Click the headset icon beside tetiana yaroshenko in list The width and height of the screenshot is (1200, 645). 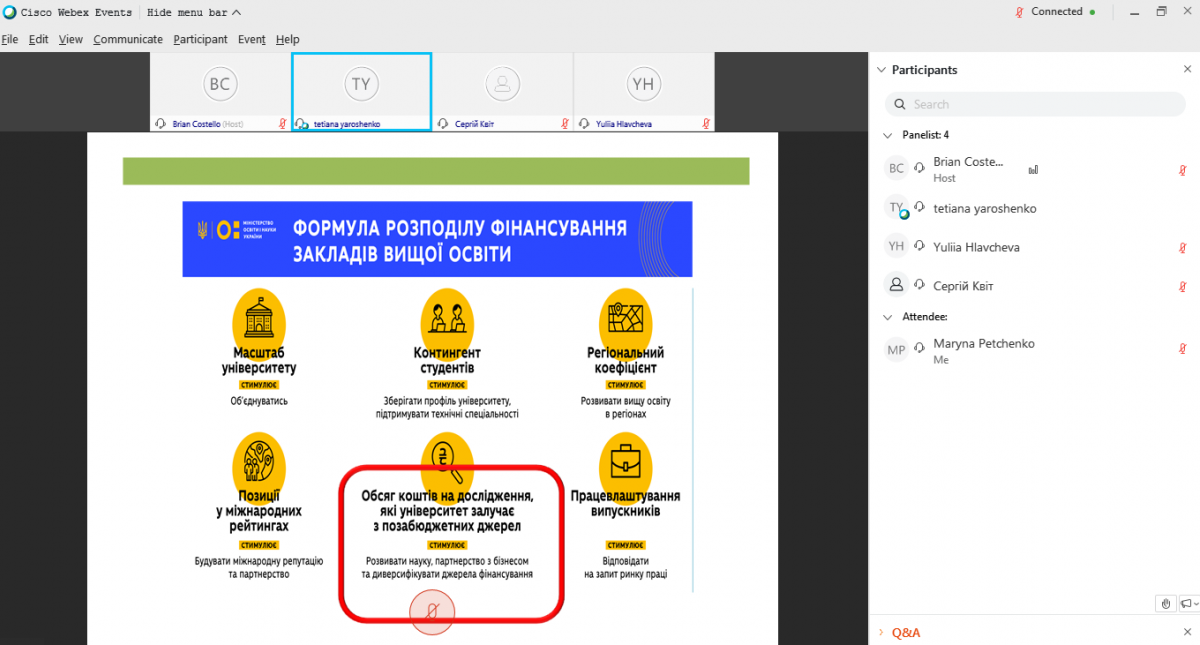(x=919, y=208)
